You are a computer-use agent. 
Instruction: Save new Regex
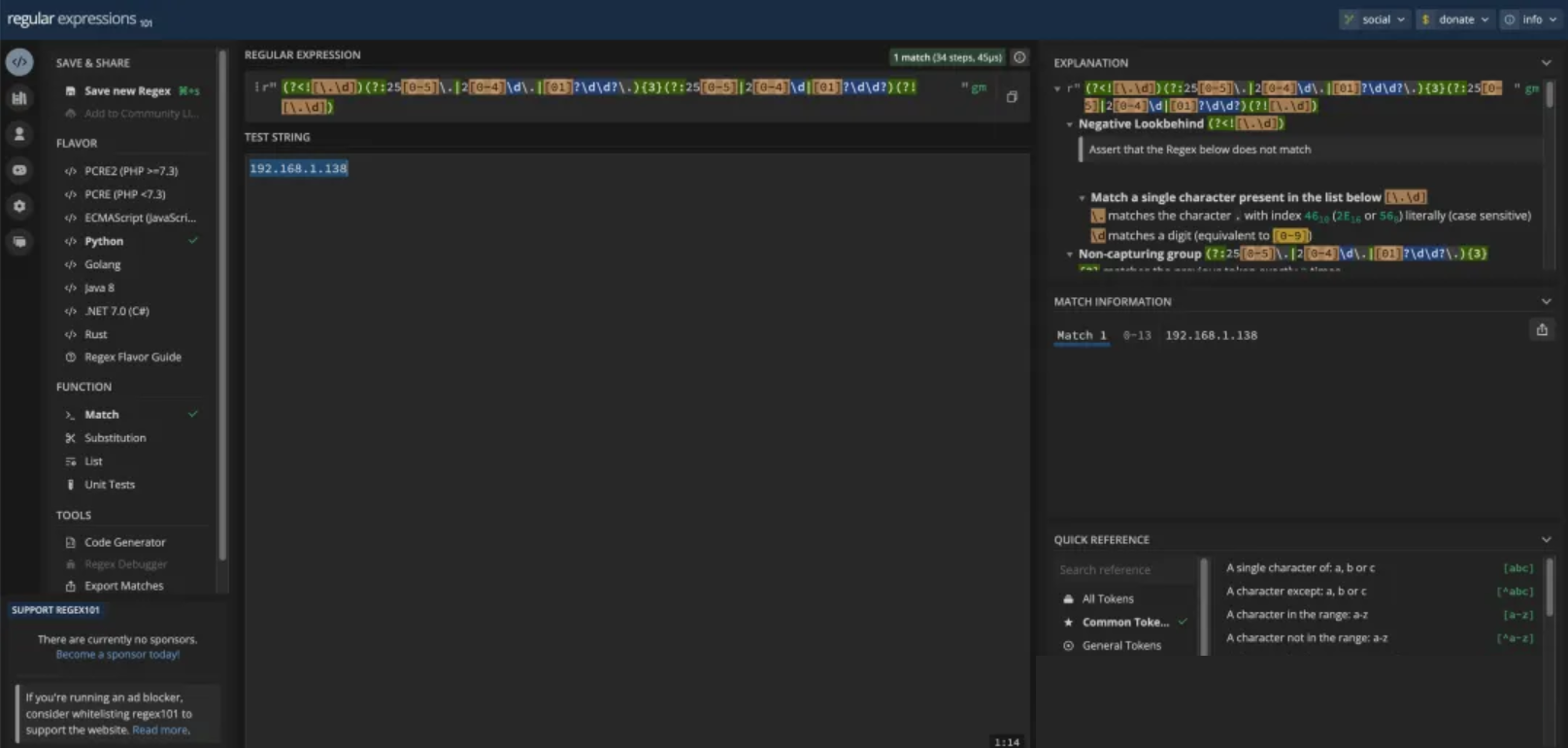click(127, 91)
